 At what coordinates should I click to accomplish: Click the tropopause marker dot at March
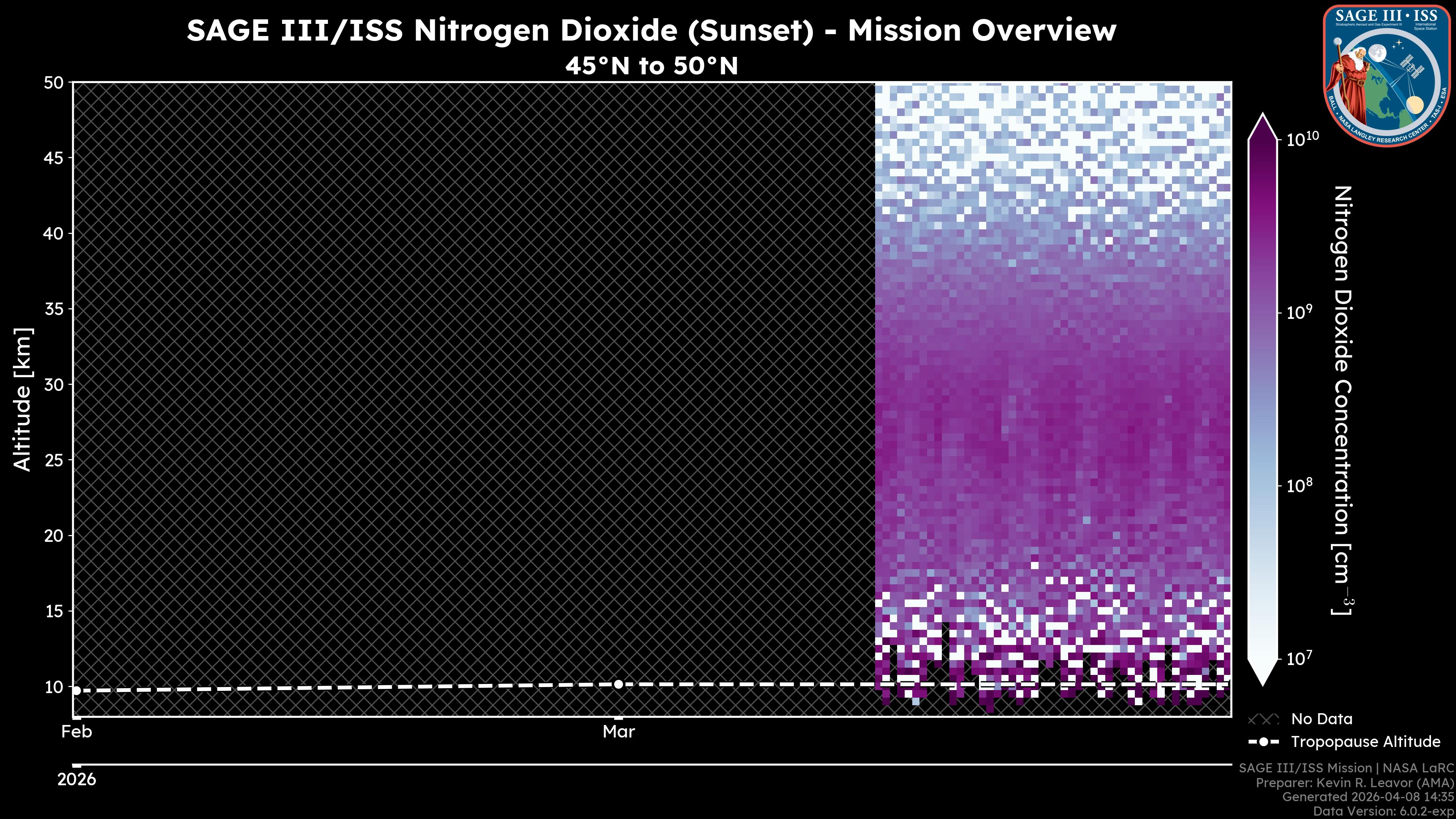coord(618,684)
